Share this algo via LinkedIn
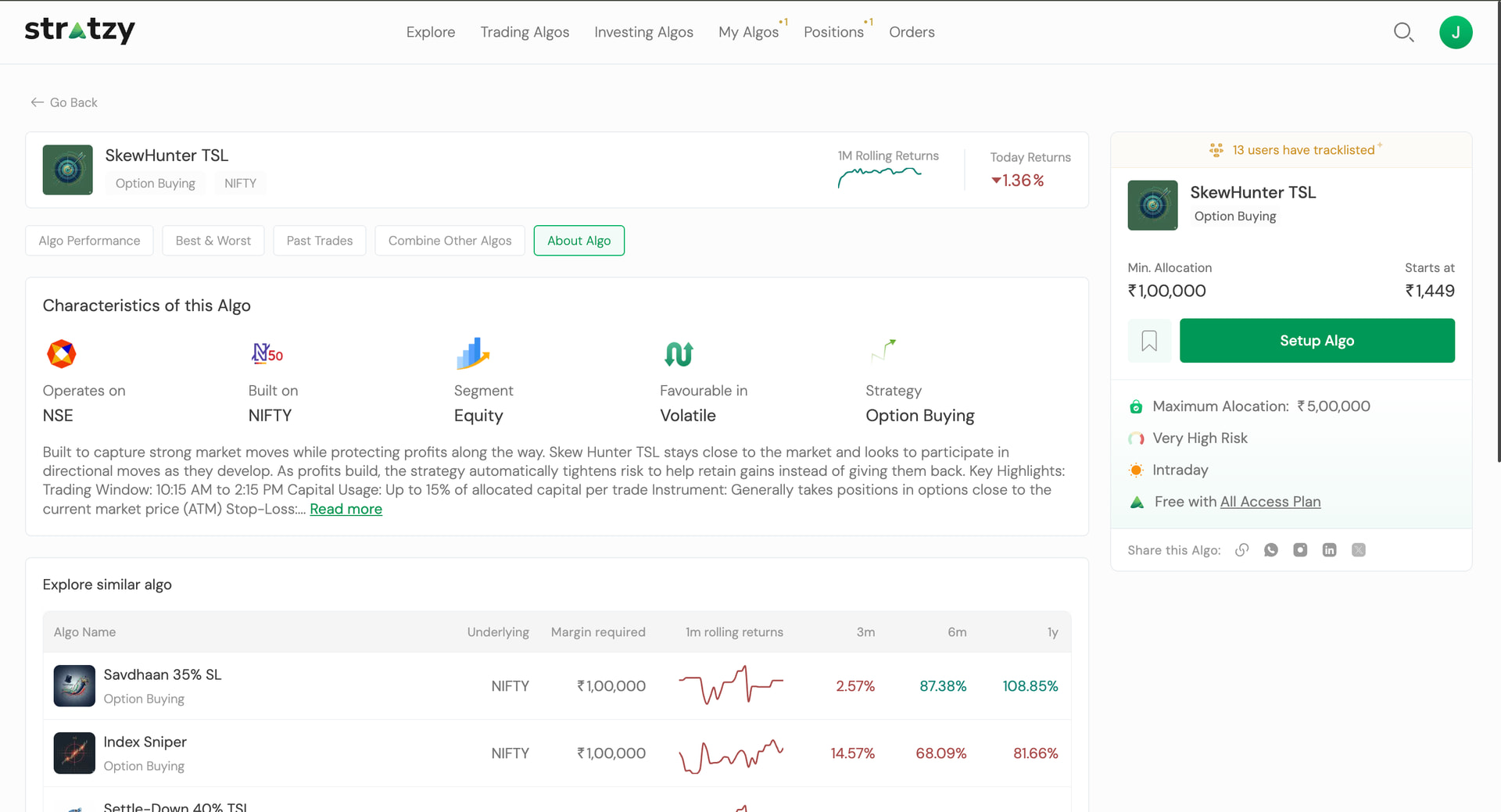The width and height of the screenshot is (1501, 812). pos(1329,550)
